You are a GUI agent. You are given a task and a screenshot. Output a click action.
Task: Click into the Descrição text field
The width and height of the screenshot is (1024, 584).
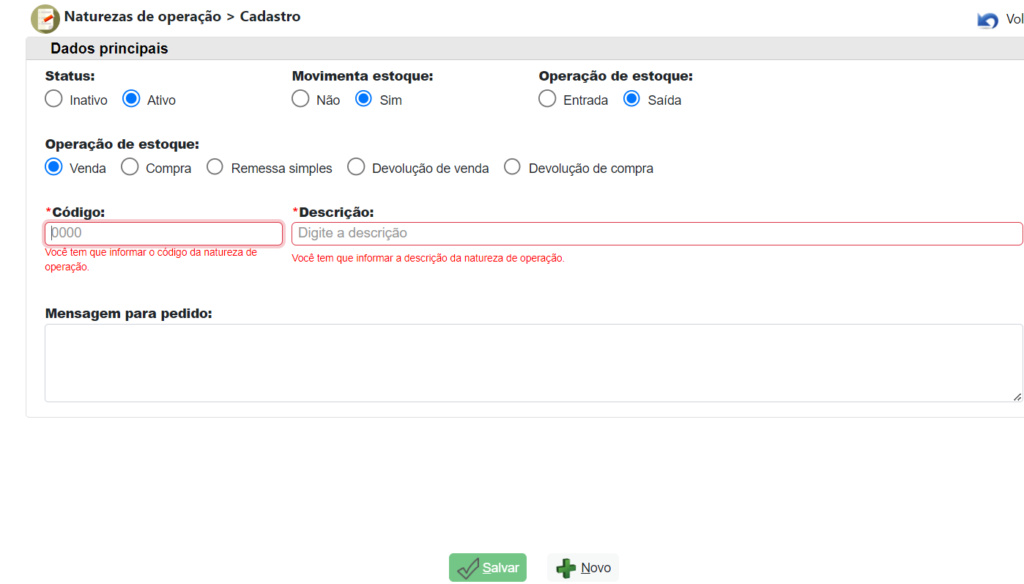tap(656, 233)
